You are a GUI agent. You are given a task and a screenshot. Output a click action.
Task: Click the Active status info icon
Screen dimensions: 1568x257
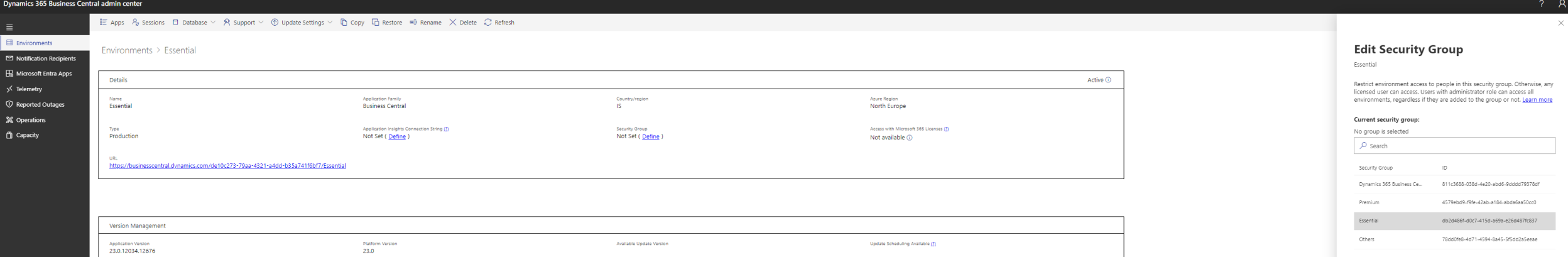click(1108, 80)
